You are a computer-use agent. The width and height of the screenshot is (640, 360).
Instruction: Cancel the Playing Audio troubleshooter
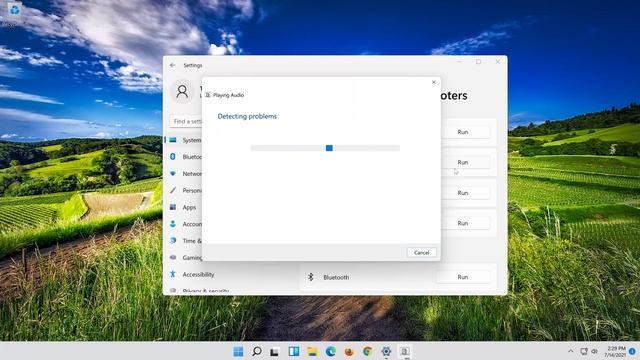pos(421,253)
